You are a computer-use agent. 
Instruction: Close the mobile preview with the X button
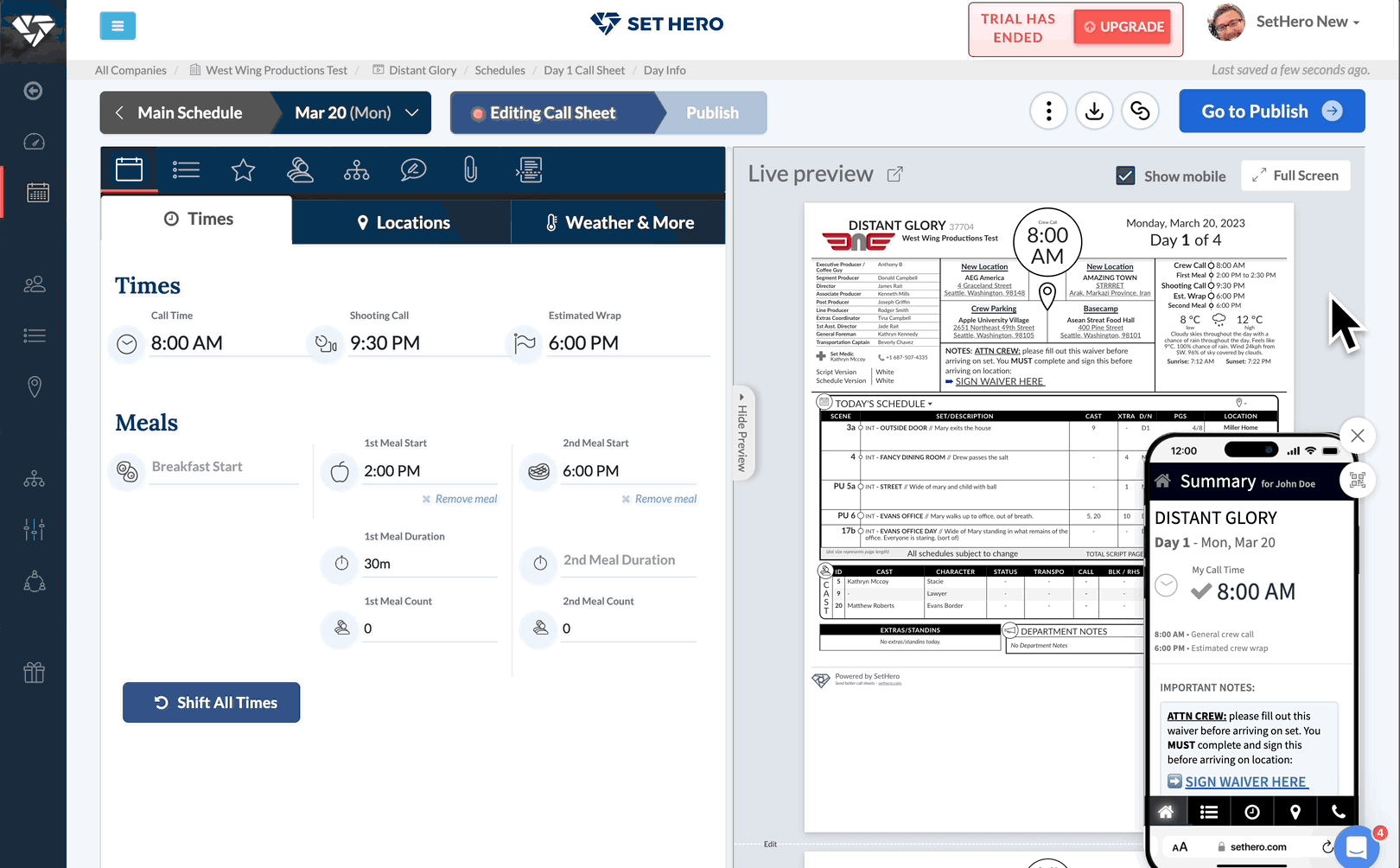click(1358, 436)
